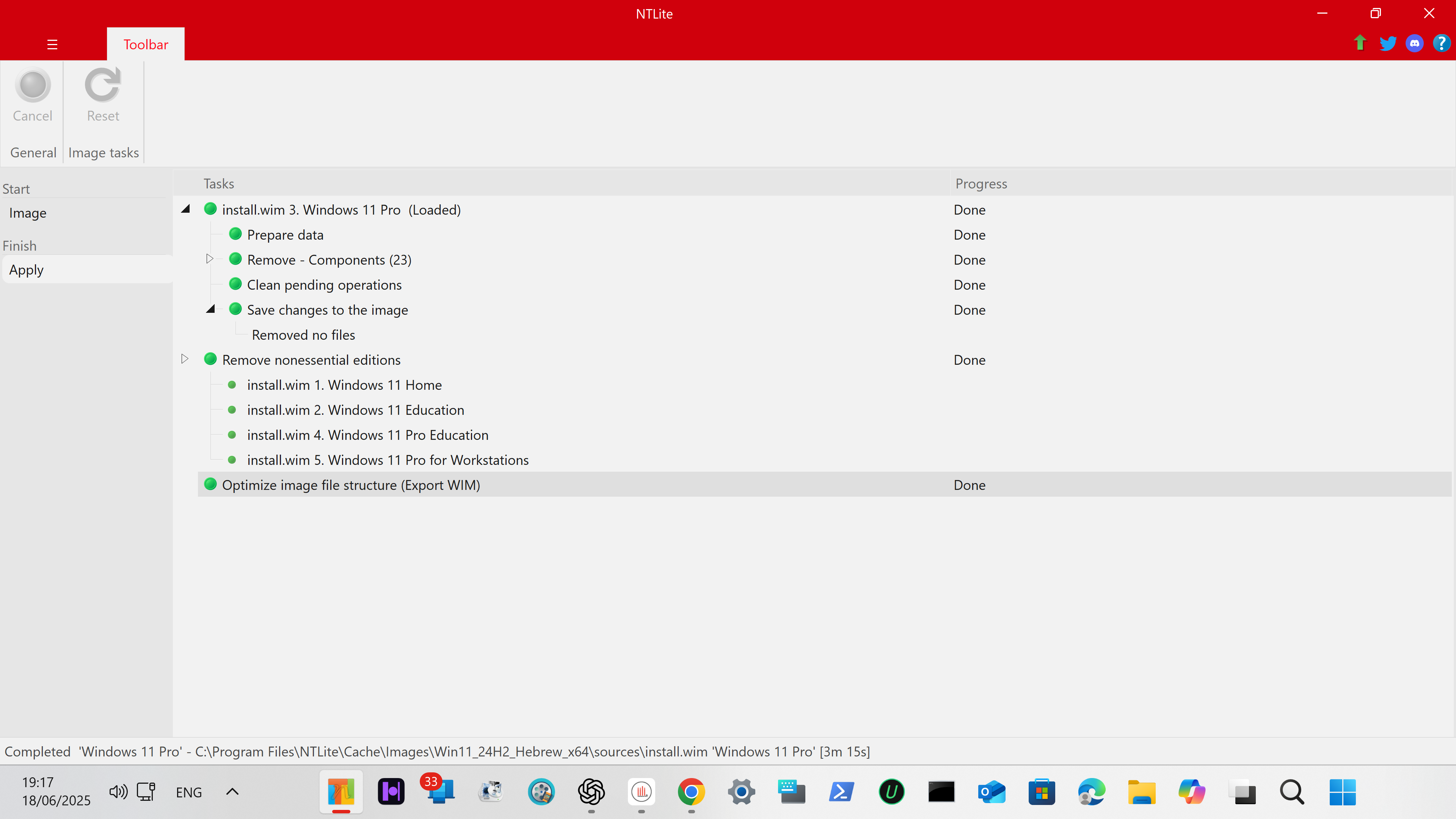Open the Settings gear taskbar icon
This screenshot has height=819, width=1456.
click(x=742, y=792)
